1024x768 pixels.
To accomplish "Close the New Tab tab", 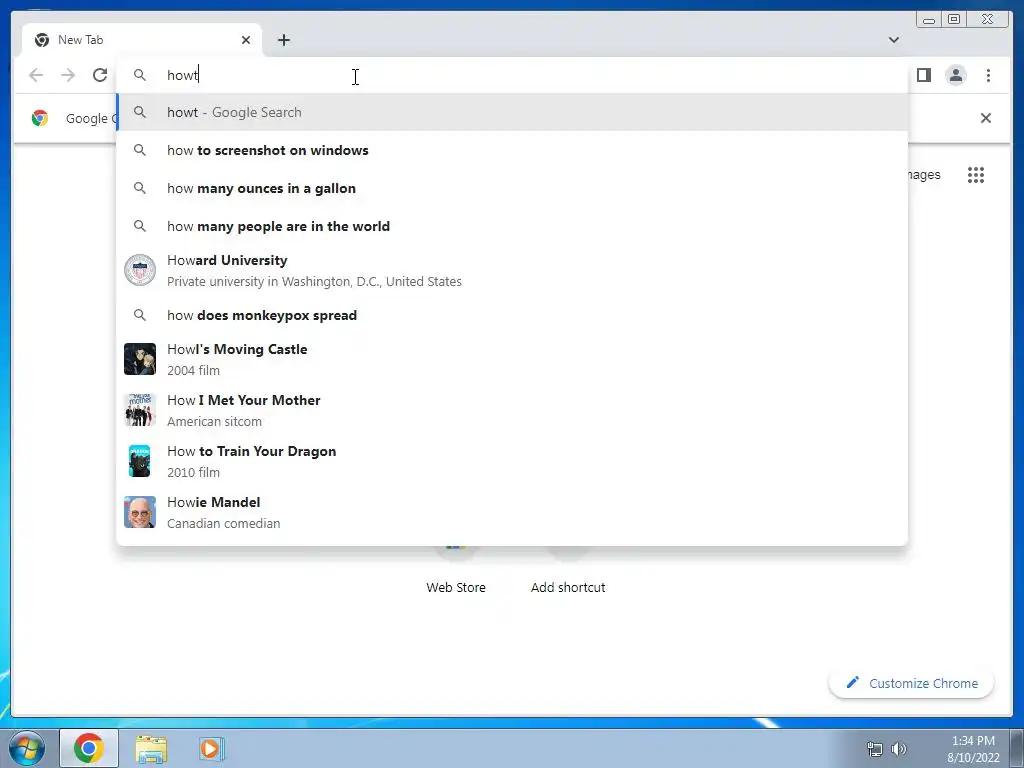I will tap(246, 40).
